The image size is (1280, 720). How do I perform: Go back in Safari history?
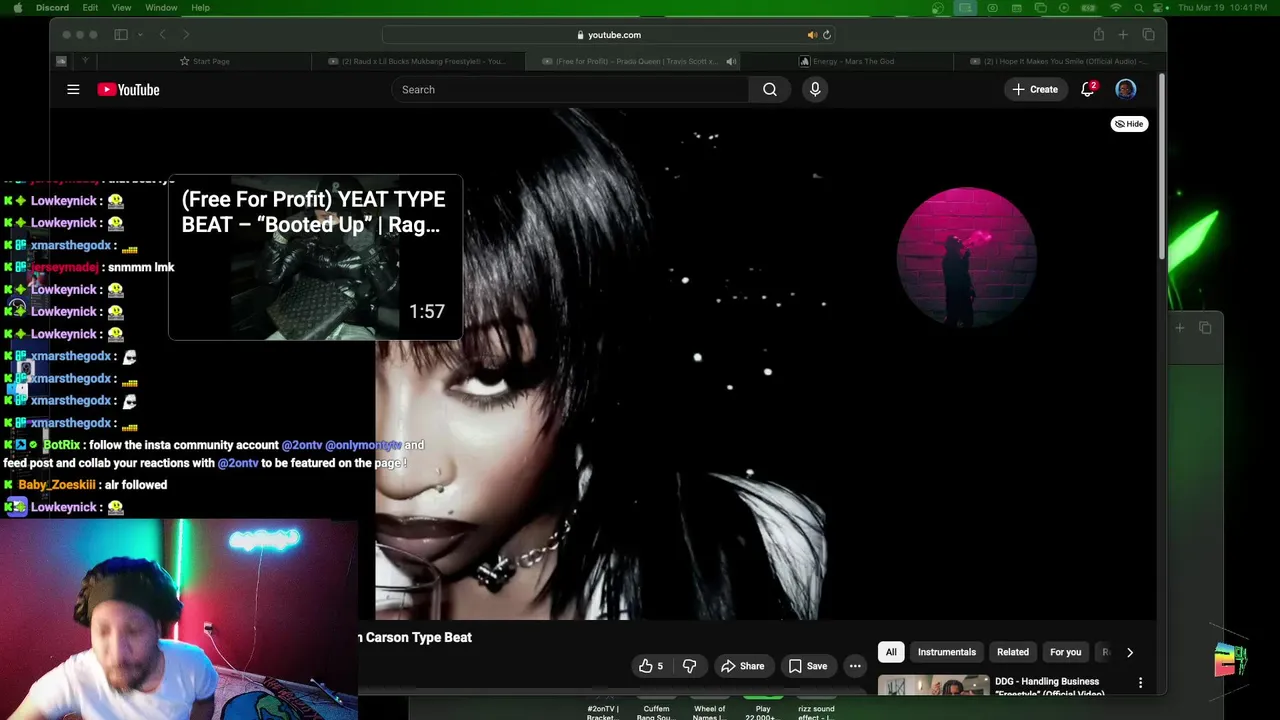(162, 35)
